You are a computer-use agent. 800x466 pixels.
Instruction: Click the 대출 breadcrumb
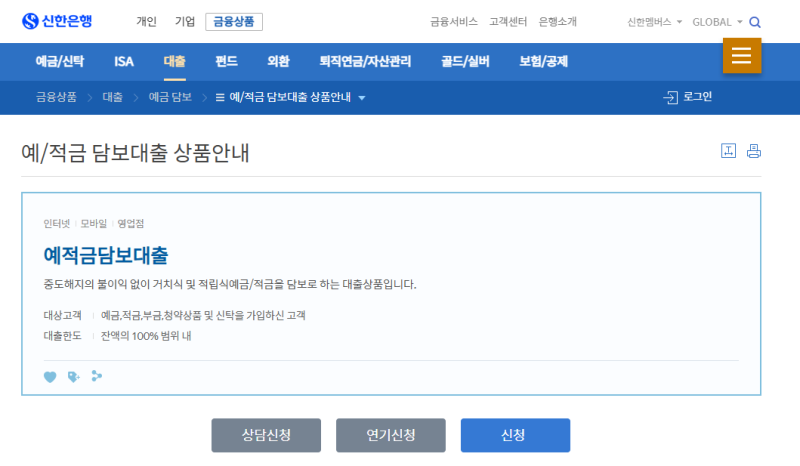click(x=112, y=97)
